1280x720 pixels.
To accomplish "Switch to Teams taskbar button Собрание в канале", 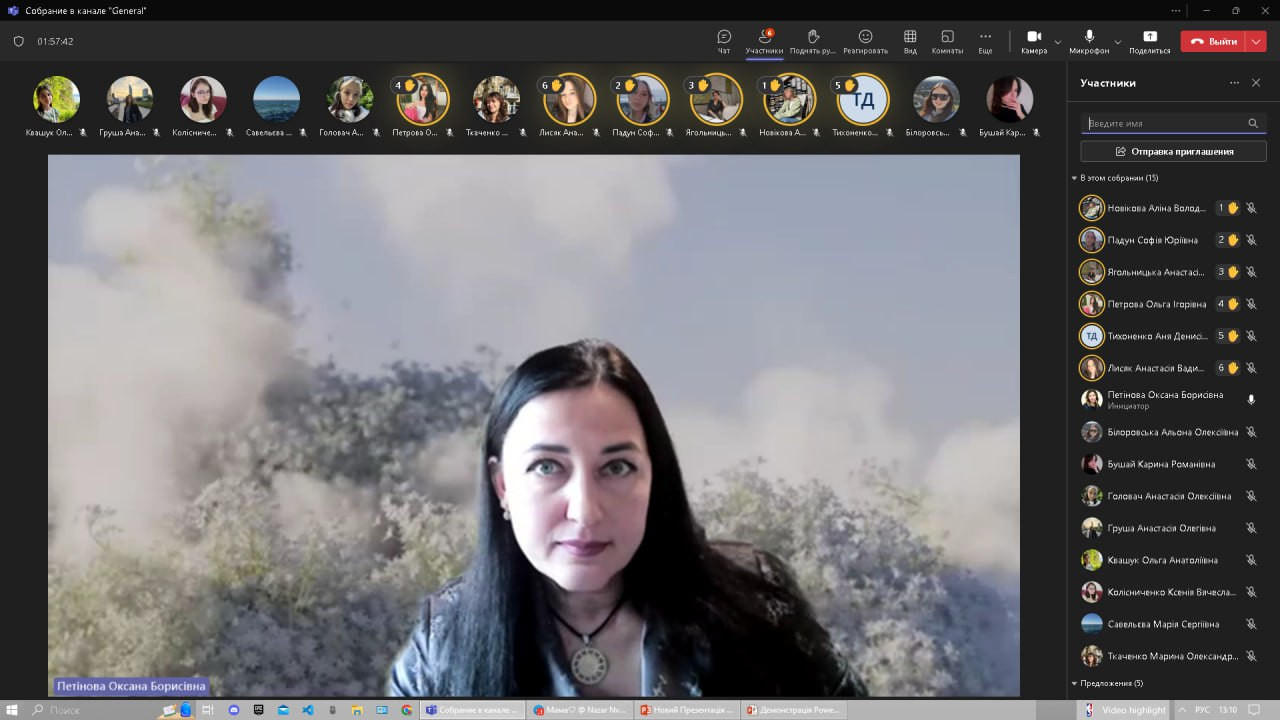I will pyautogui.click(x=472, y=710).
